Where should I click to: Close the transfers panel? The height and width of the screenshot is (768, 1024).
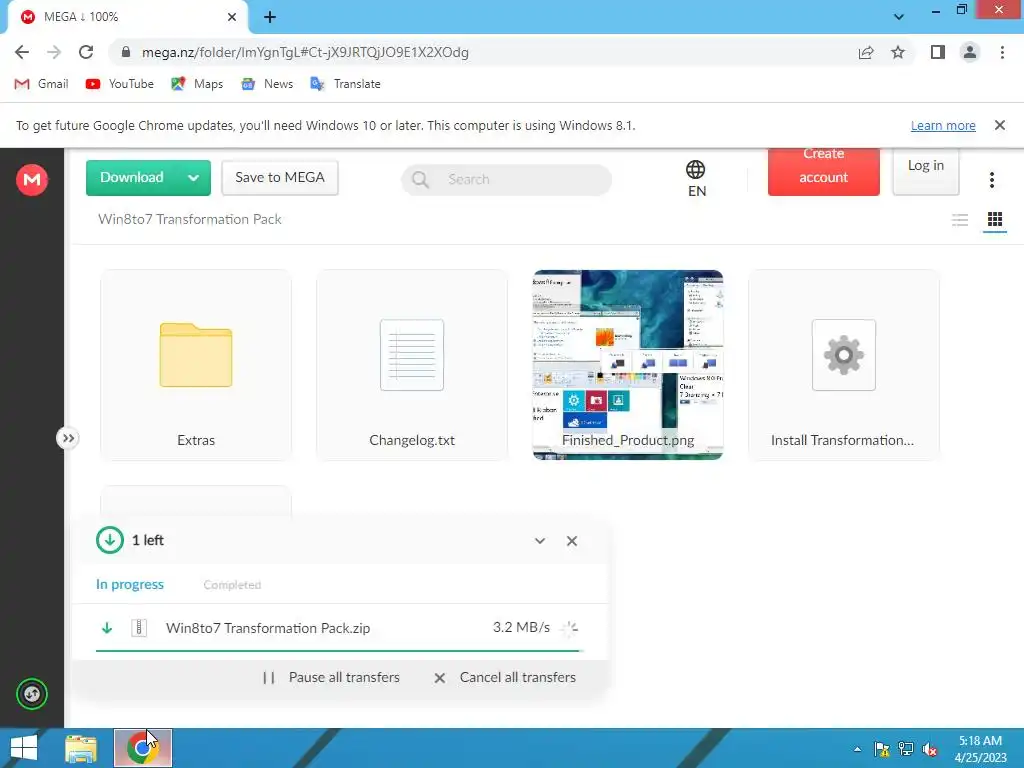[x=572, y=541]
